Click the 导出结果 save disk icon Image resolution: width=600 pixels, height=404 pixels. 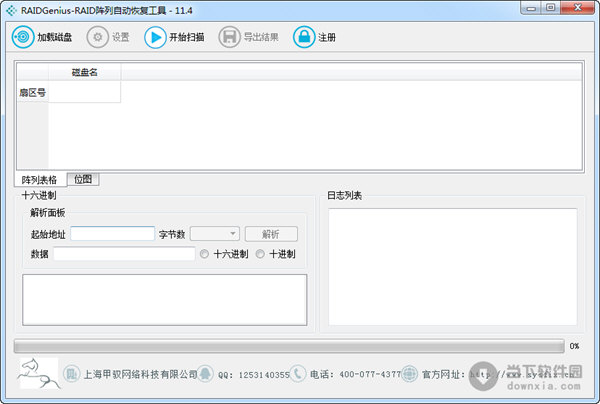click(229, 37)
